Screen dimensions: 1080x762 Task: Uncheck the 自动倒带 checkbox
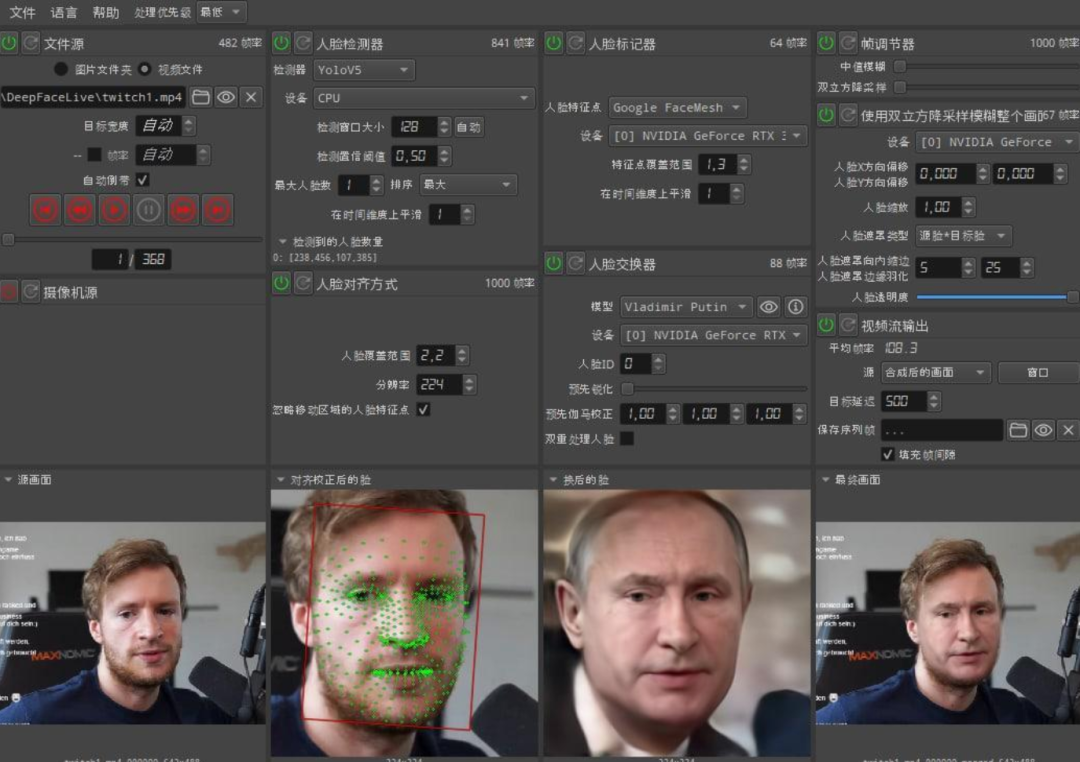point(143,180)
